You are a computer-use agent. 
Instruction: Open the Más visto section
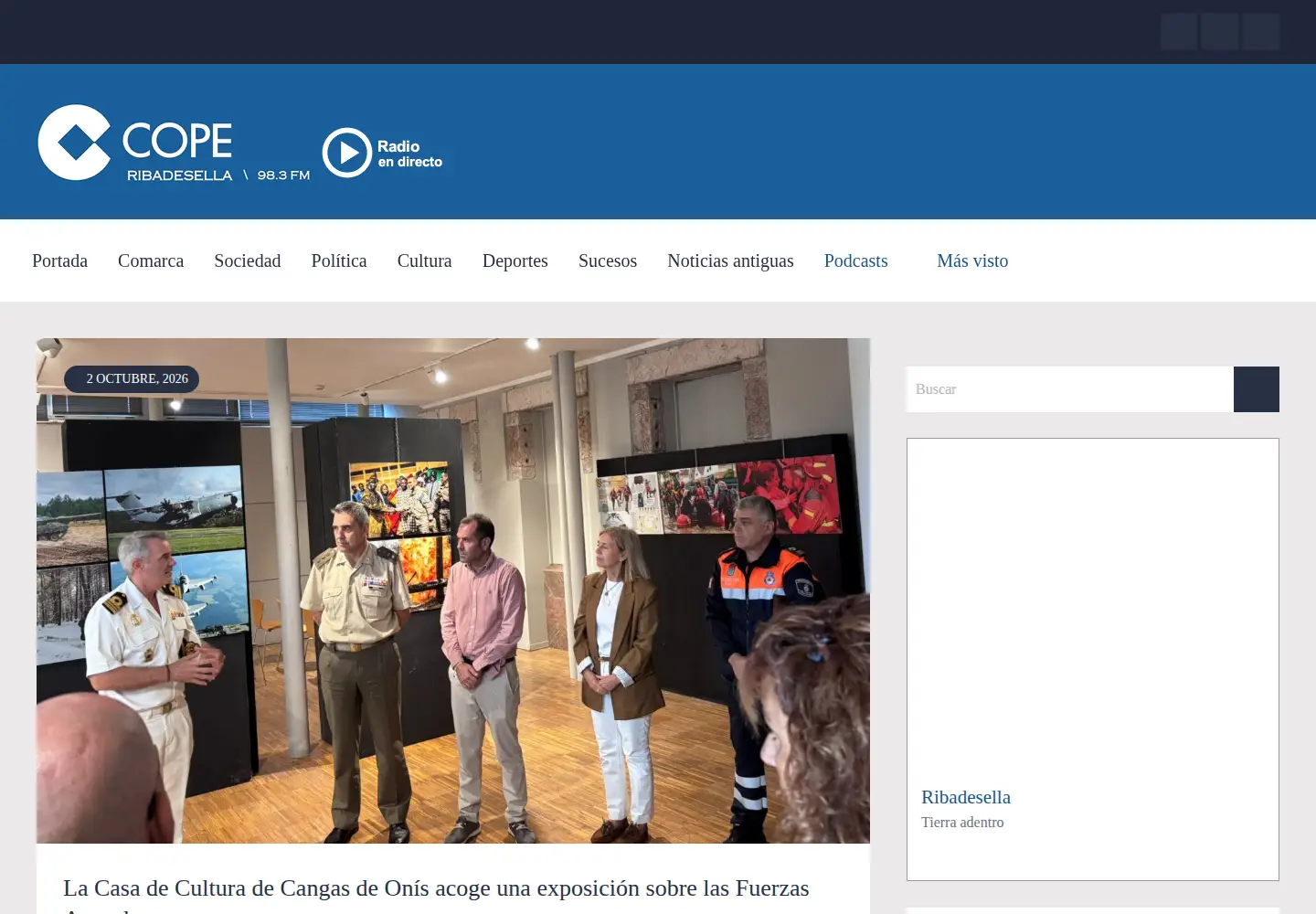tap(972, 260)
